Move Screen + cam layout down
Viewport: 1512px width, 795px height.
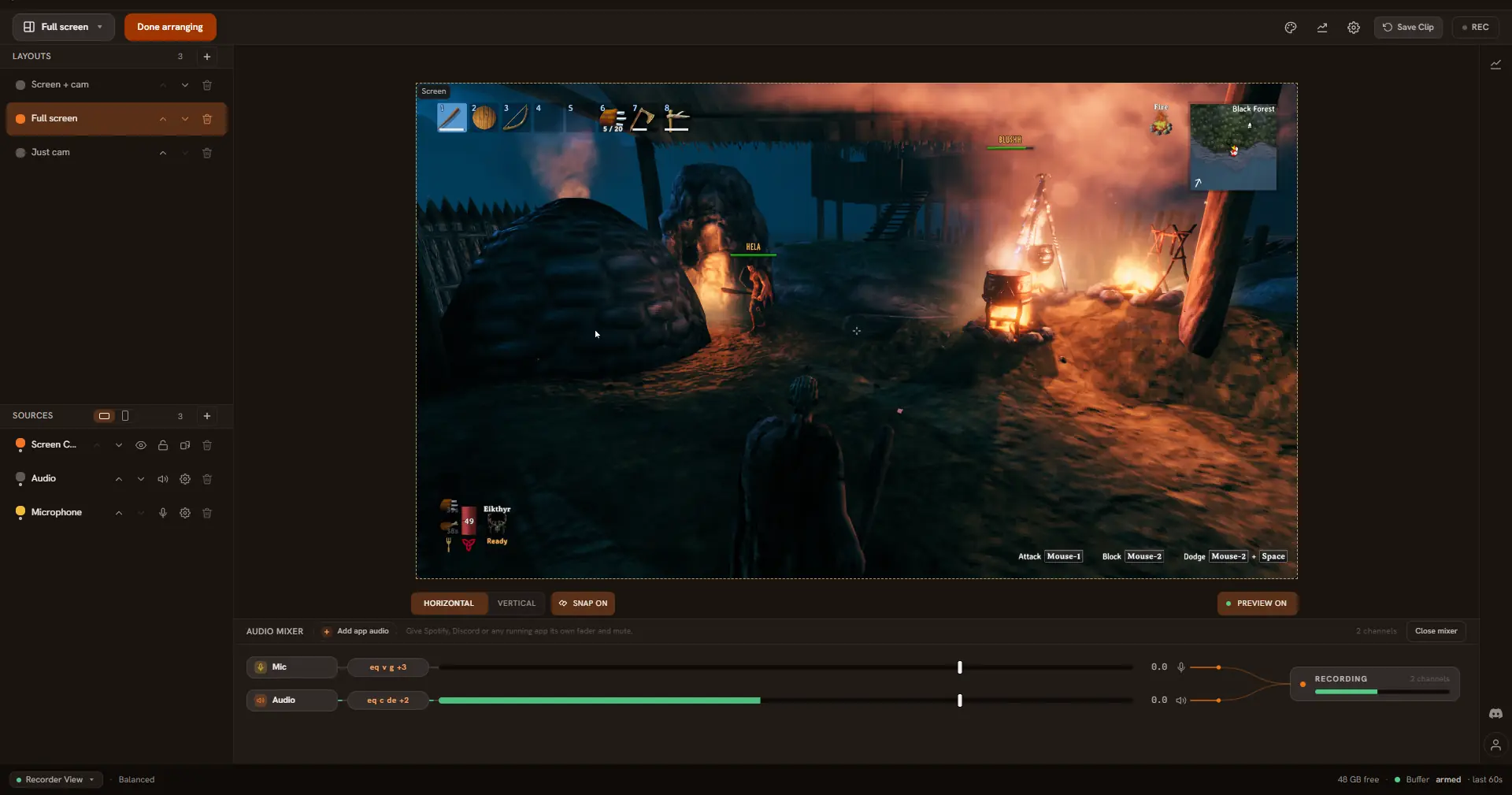tap(185, 85)
